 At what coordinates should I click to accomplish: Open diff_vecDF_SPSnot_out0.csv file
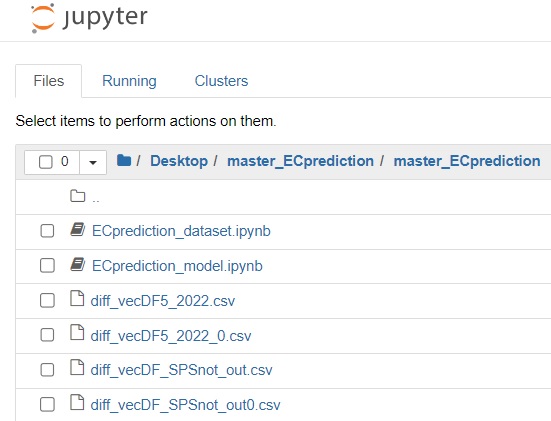coord(186,405)
